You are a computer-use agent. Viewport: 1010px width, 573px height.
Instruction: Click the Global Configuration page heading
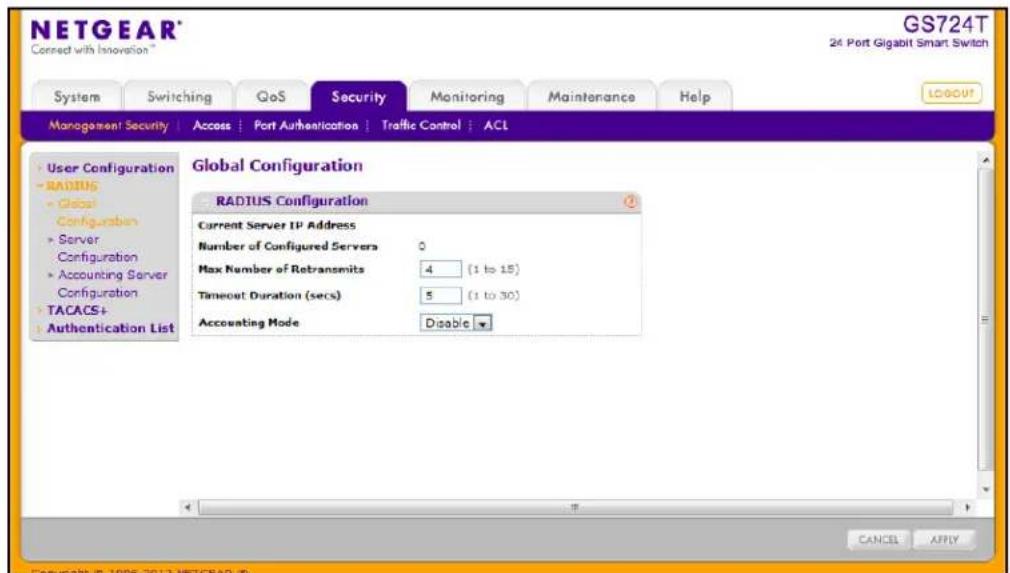pos(277,165)
